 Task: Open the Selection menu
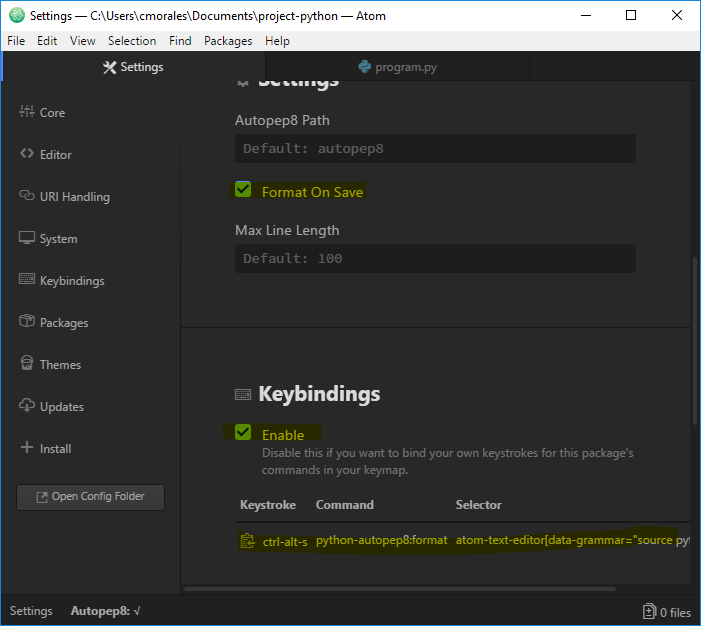point(132,41)
